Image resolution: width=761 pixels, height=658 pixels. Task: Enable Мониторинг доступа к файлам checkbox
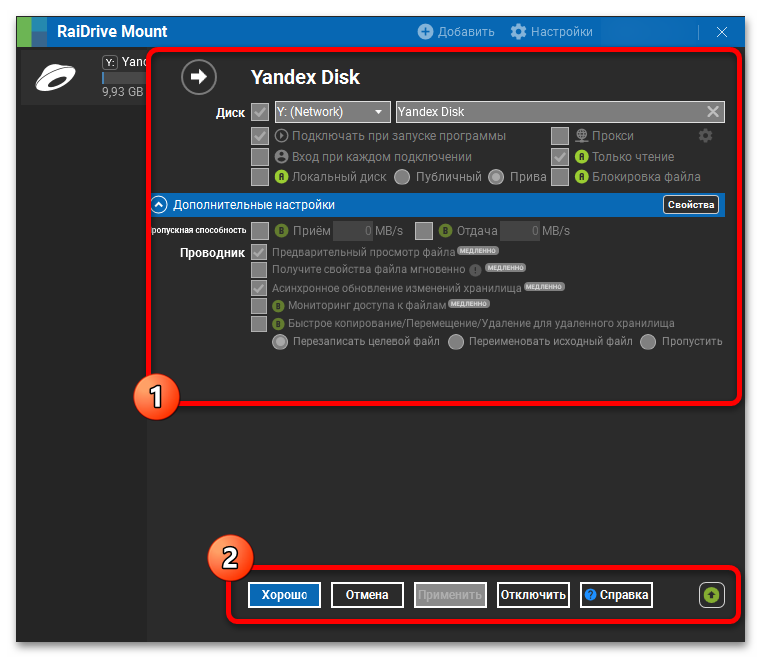tap(259, 306)
